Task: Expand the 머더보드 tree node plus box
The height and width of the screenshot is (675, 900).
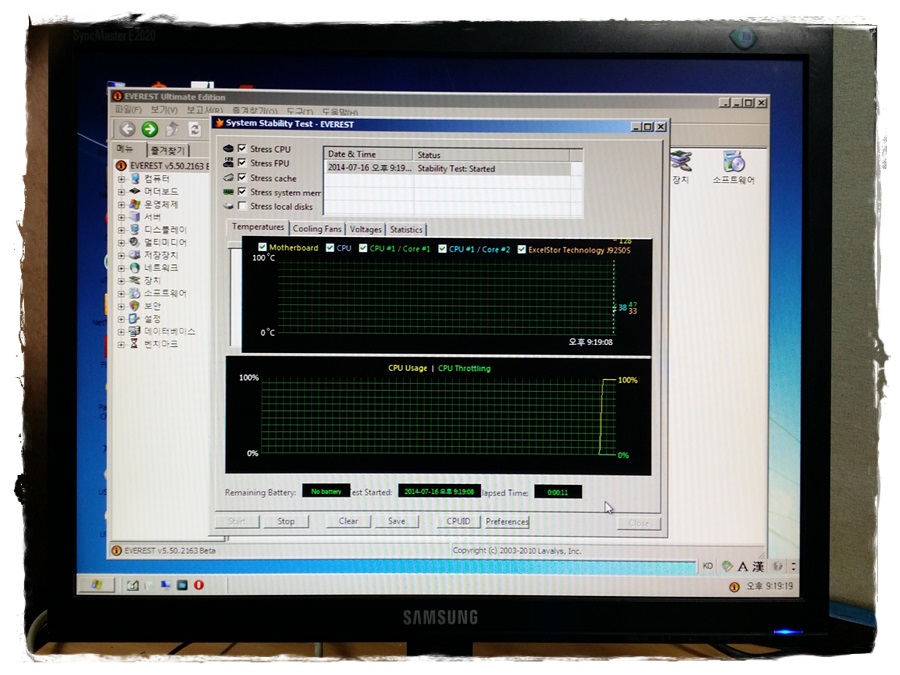Action: [x=121, y=192]
